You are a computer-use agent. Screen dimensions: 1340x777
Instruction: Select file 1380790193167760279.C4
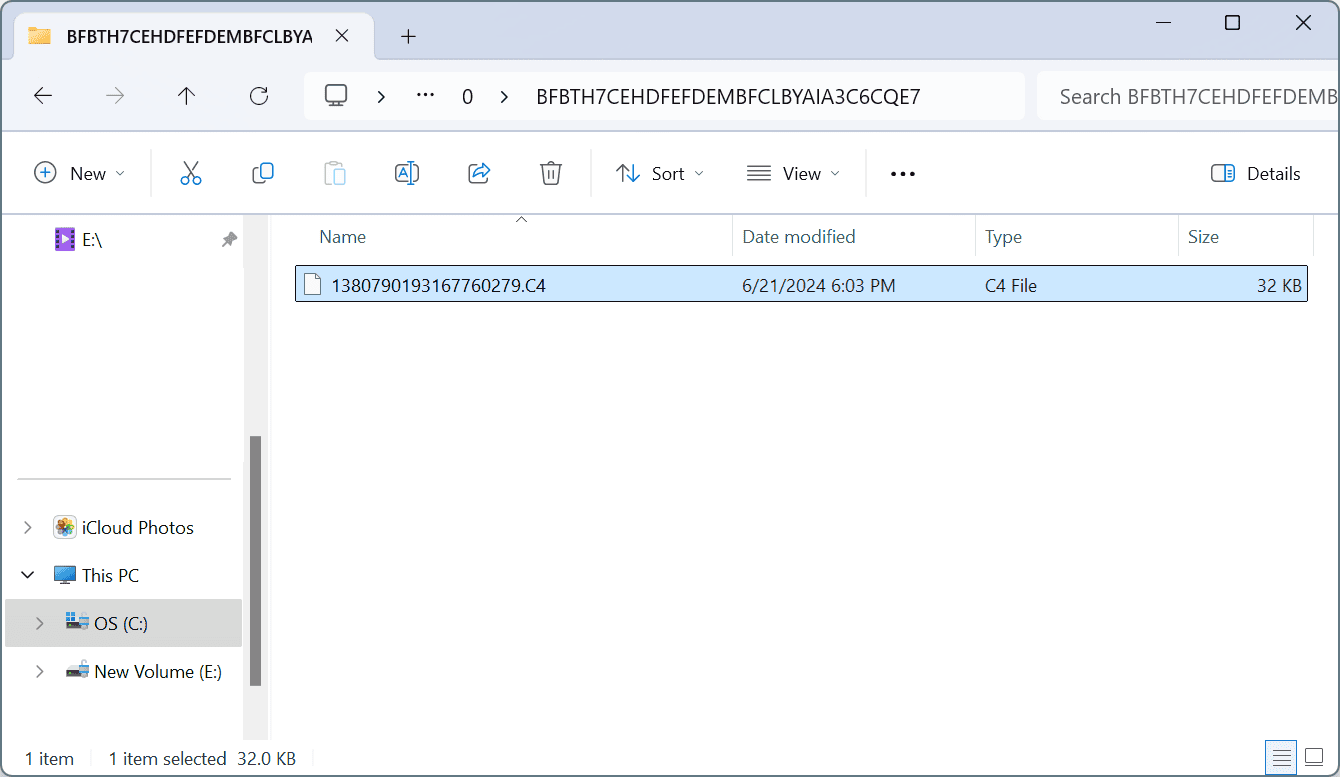pos(801,285)
